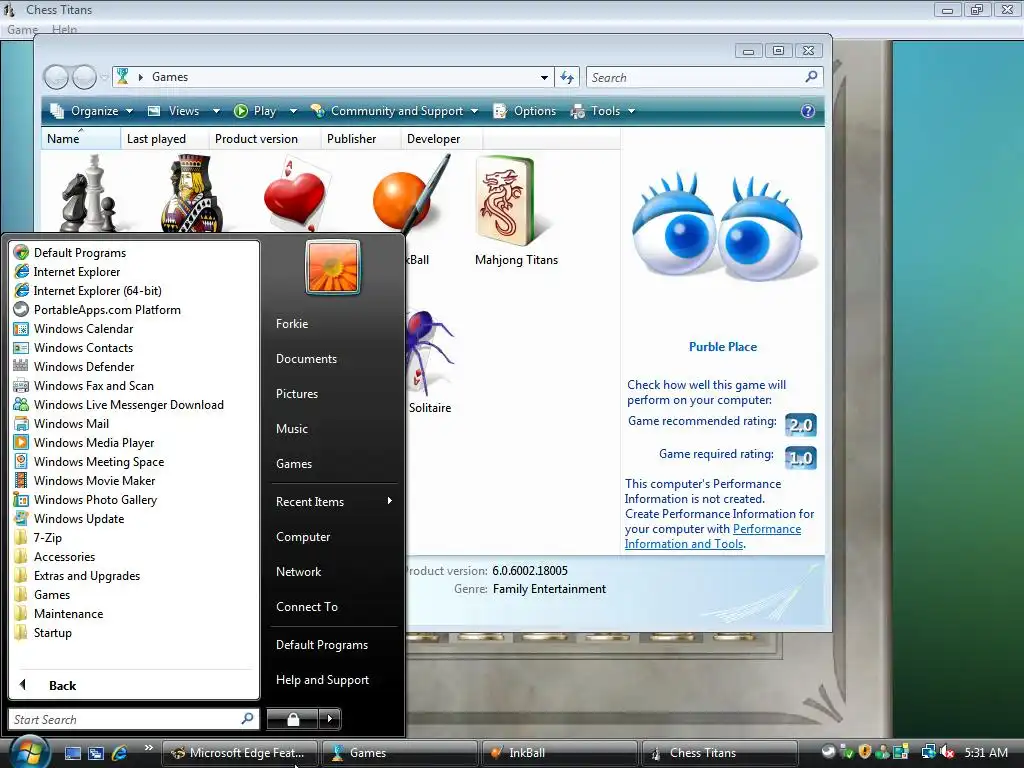Click the Games window Search field
This screenshot has height=768, width=1024.
[704, 77]
